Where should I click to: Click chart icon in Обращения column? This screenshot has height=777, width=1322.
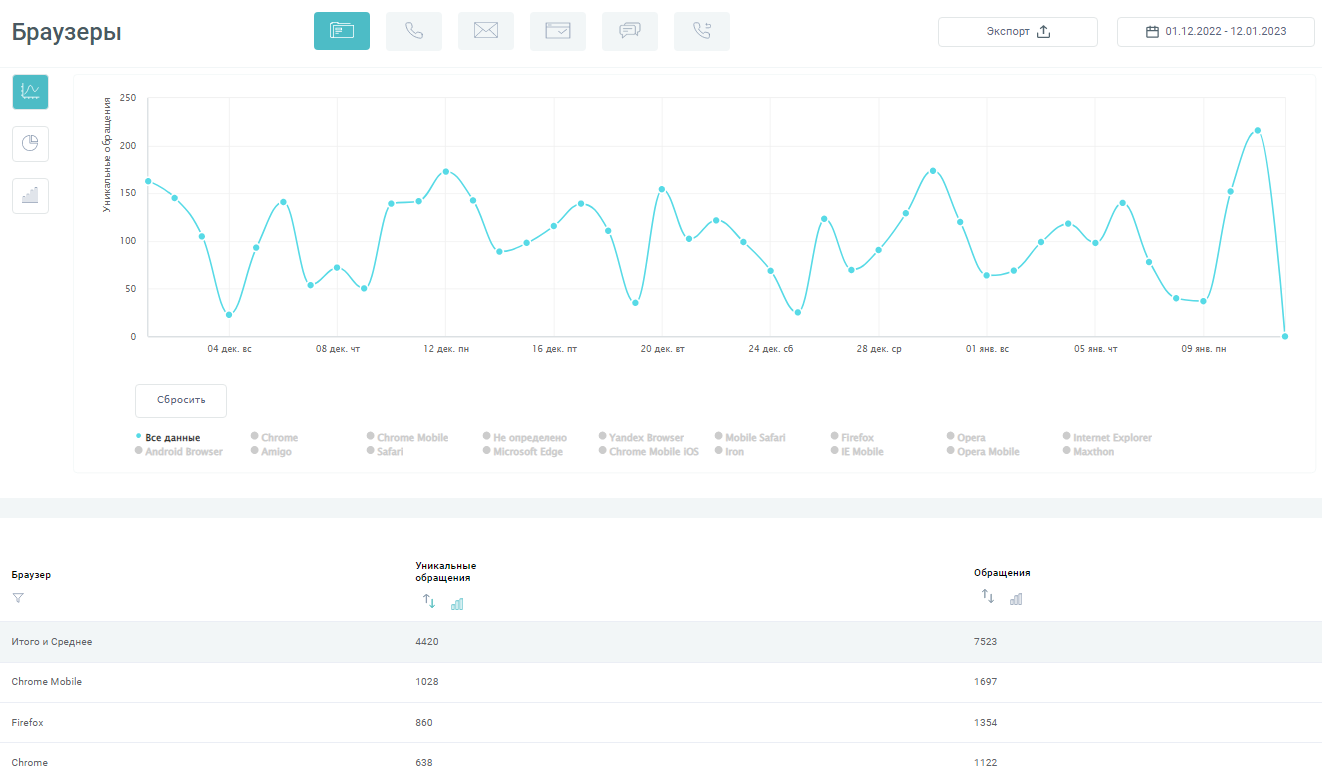tap(1016, 599)
